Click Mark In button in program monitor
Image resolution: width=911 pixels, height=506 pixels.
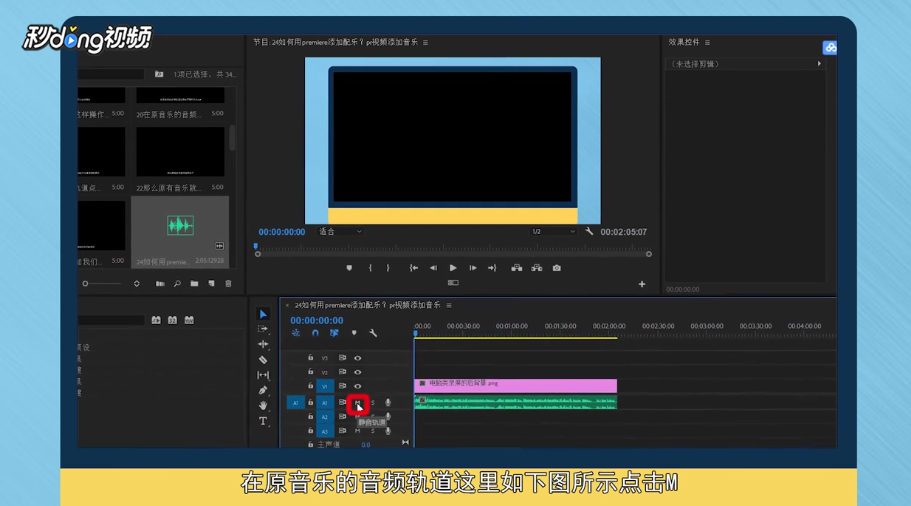point(370,268)
